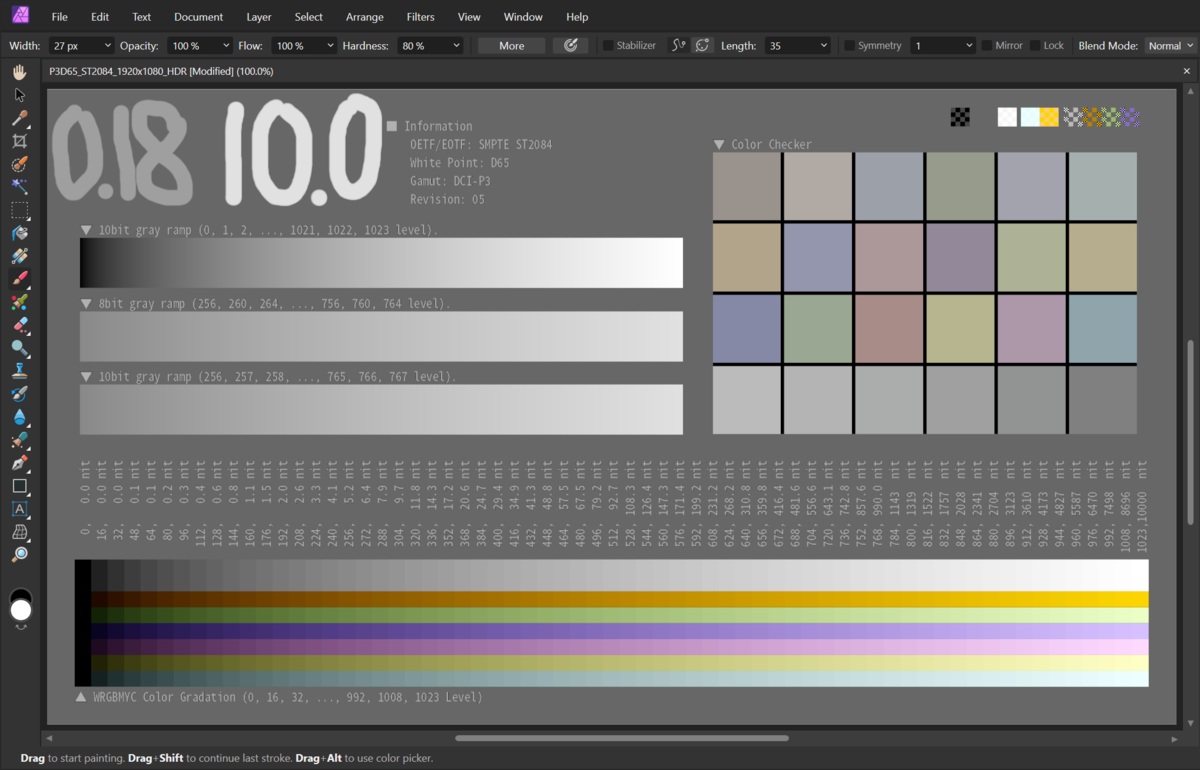Screen dimensions: 1200x770
Task: Close the P3D65_ST2084 document tab
Action: [x=1187, y=71]
